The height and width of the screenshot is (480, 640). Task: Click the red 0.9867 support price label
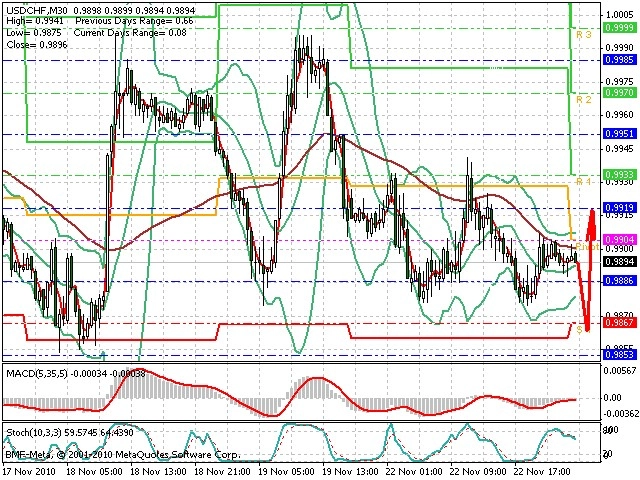[x=620, y=323]
